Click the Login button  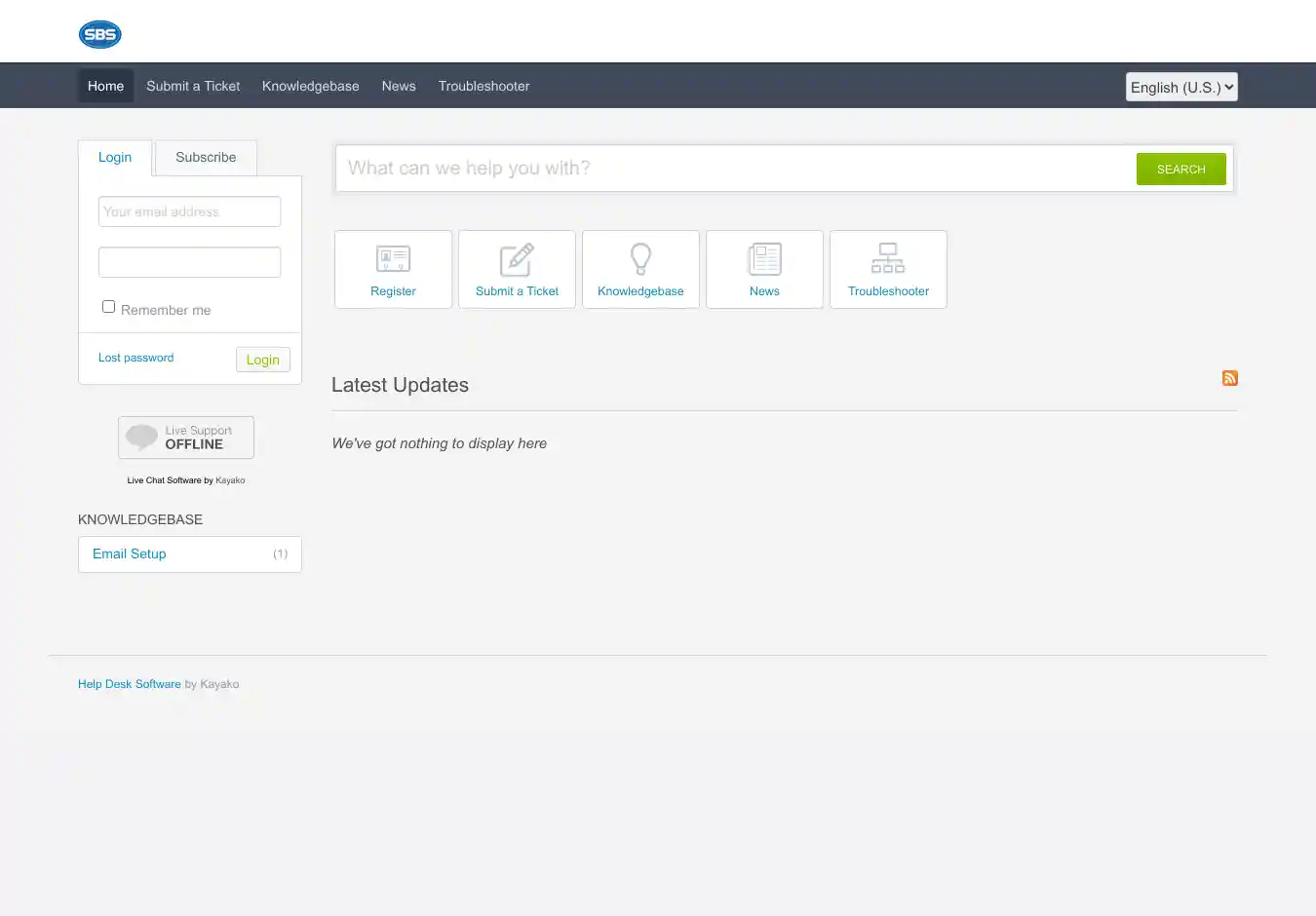[262, 360]
